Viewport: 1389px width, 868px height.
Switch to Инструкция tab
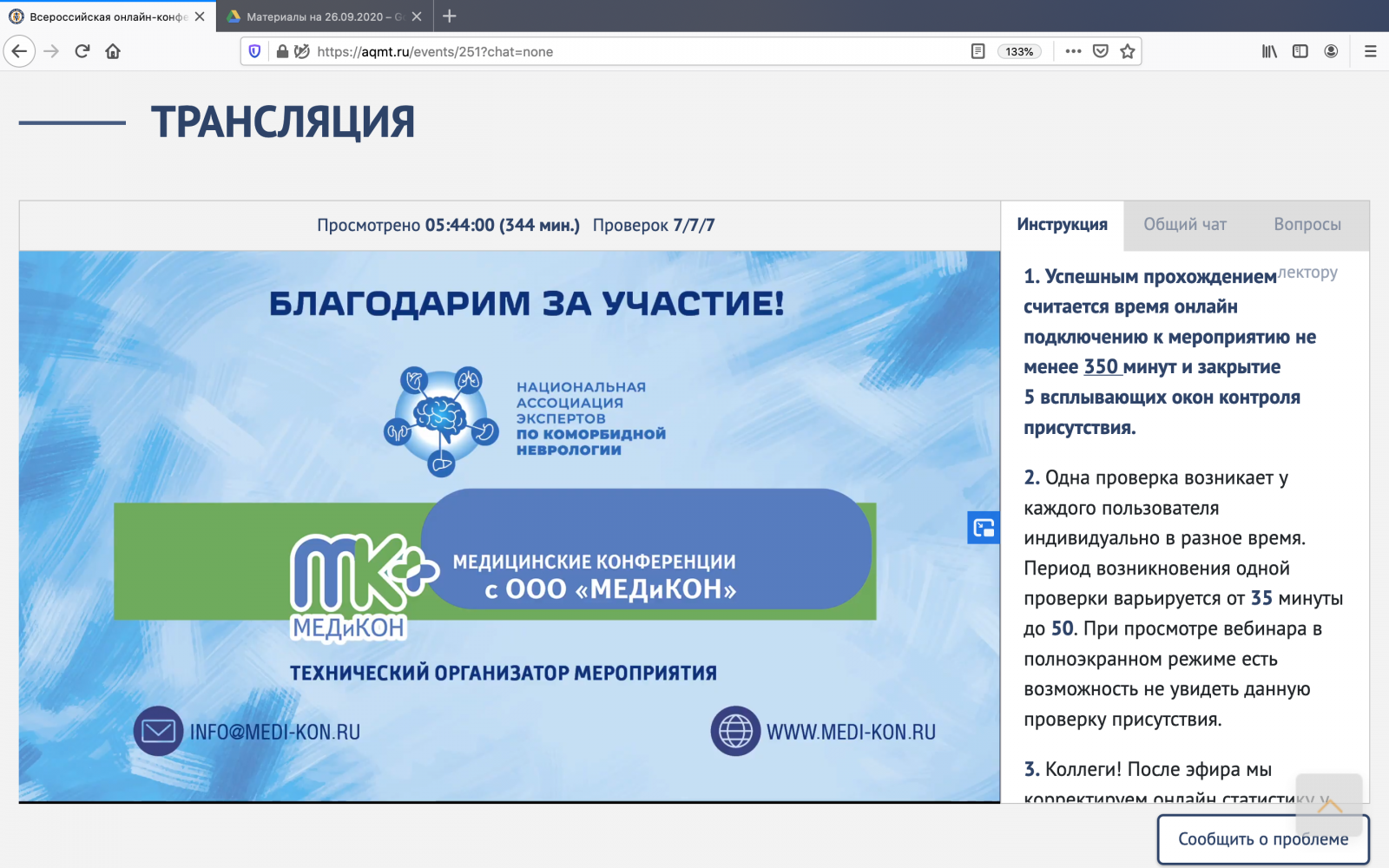tap(1062, 225)
